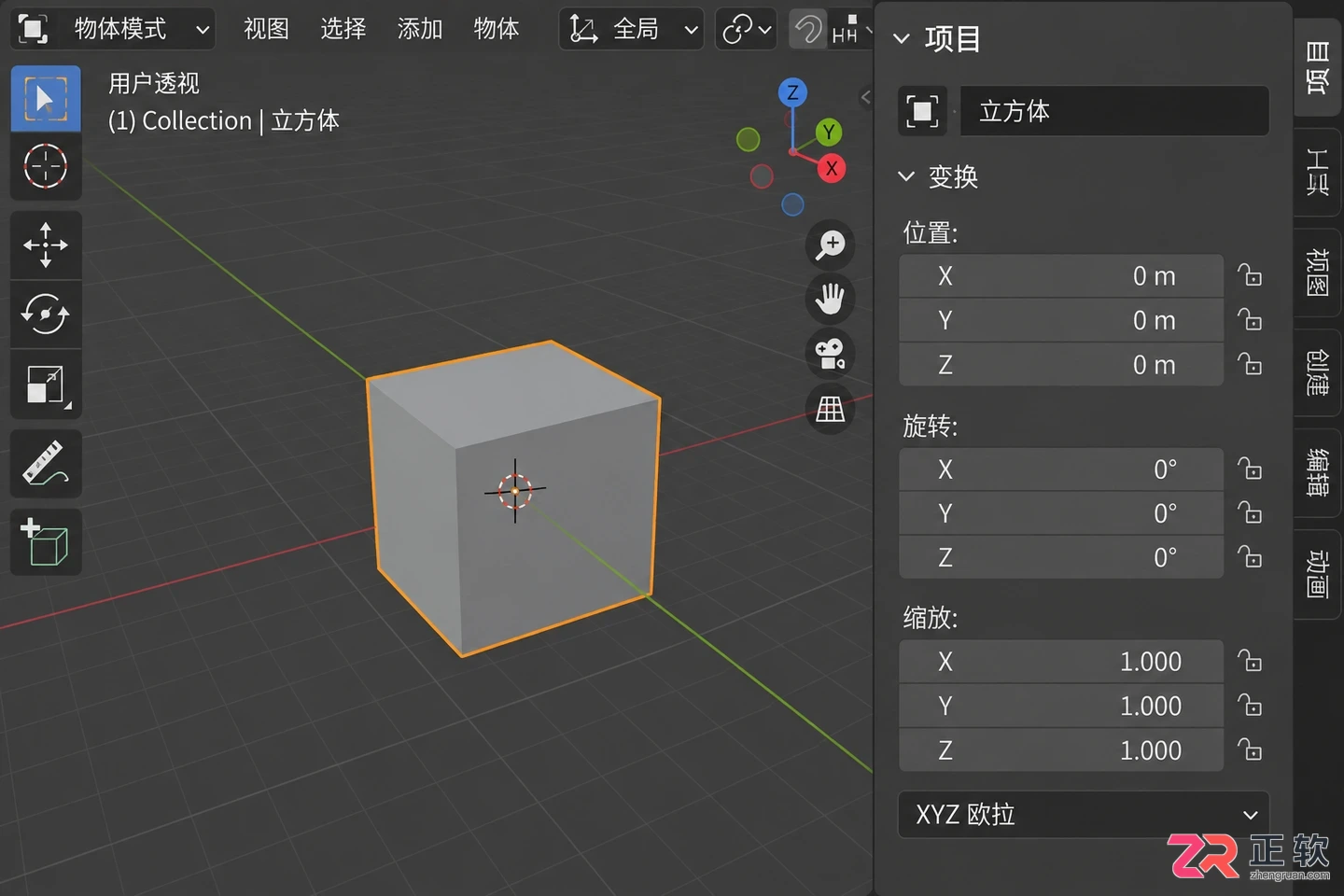Open the pivot point dropdown

pyautogui.click(x=746, y=29)
